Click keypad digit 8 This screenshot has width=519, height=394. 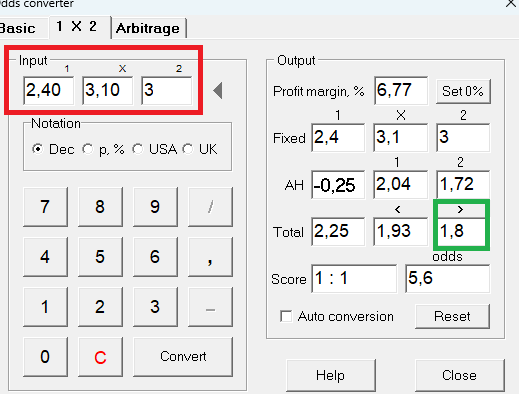(x=100, y=207)
